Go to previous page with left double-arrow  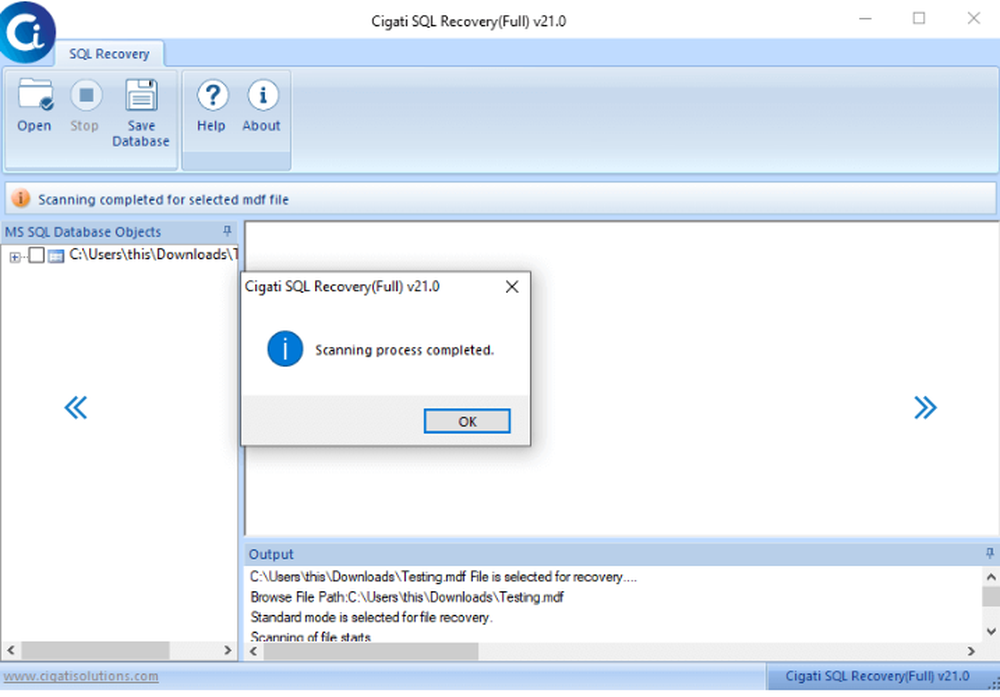point(76,407)
